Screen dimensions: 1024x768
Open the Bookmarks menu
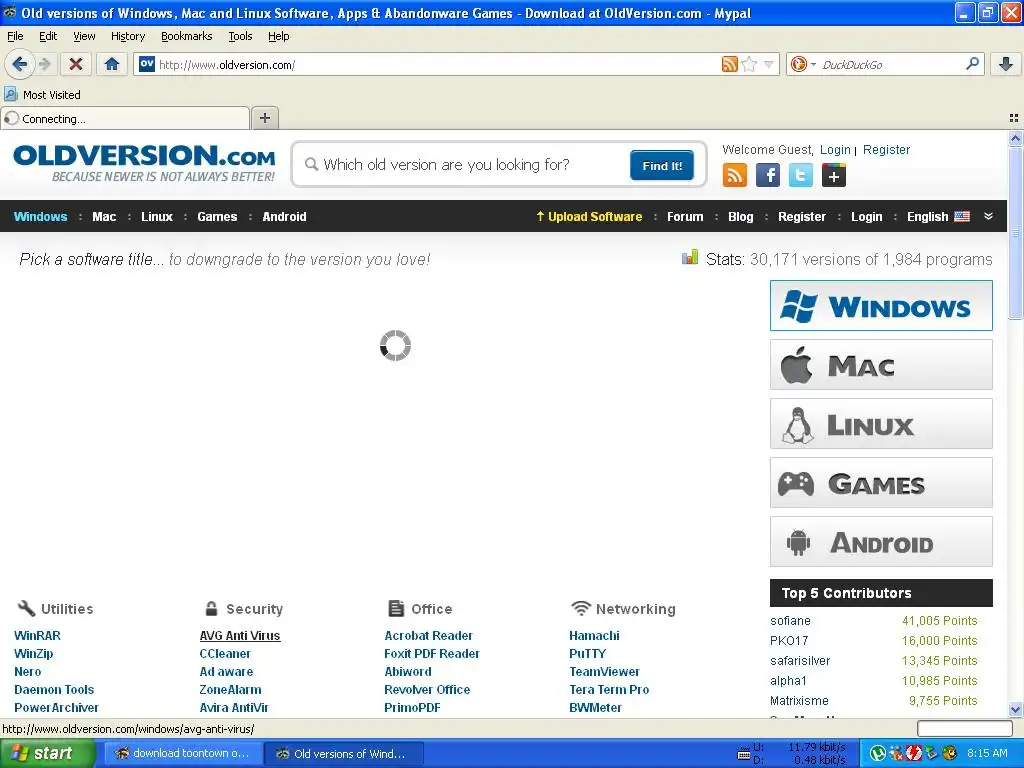point(186,36)
